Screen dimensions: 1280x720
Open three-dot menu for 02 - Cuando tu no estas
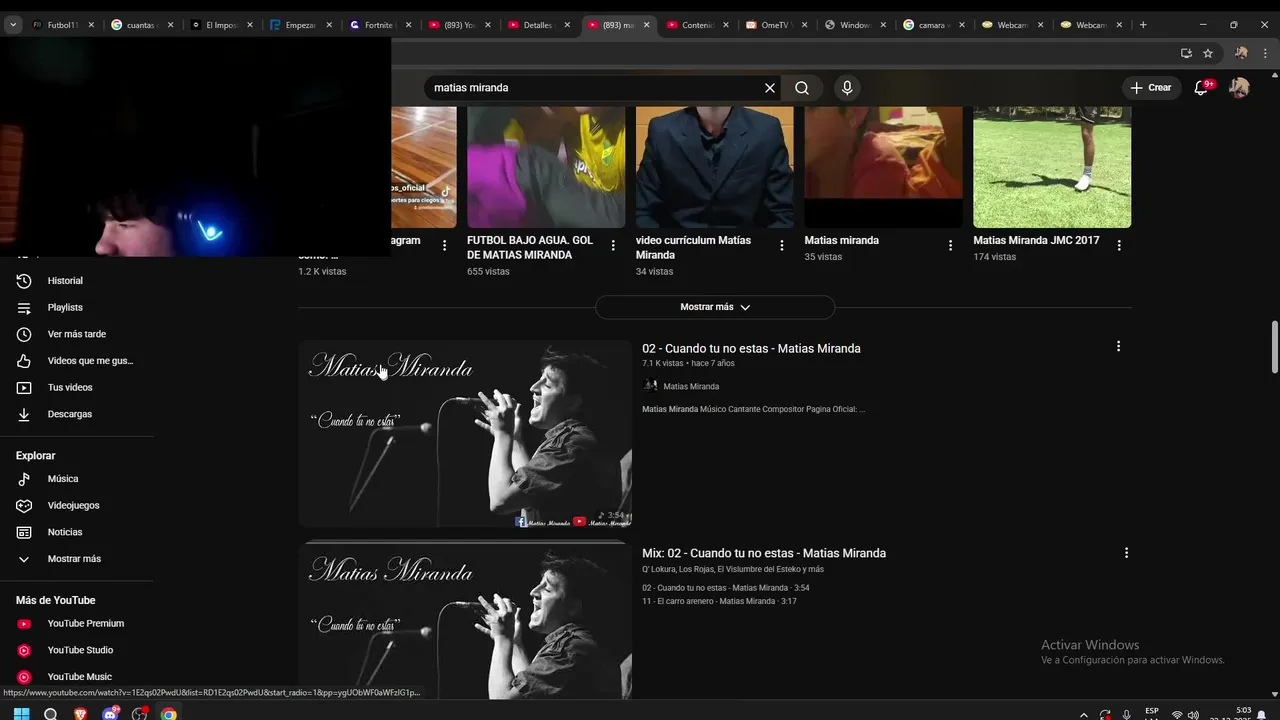pyautogui.click(x=1118, y=346)
